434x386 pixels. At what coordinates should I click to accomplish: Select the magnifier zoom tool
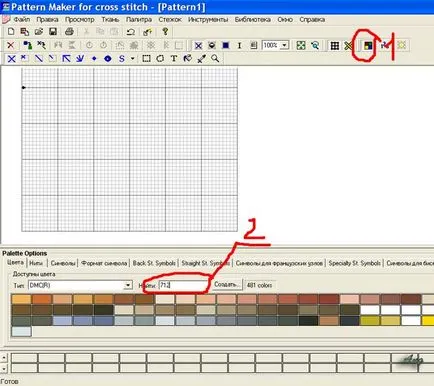pyautogui.click(x=215, y=59)
